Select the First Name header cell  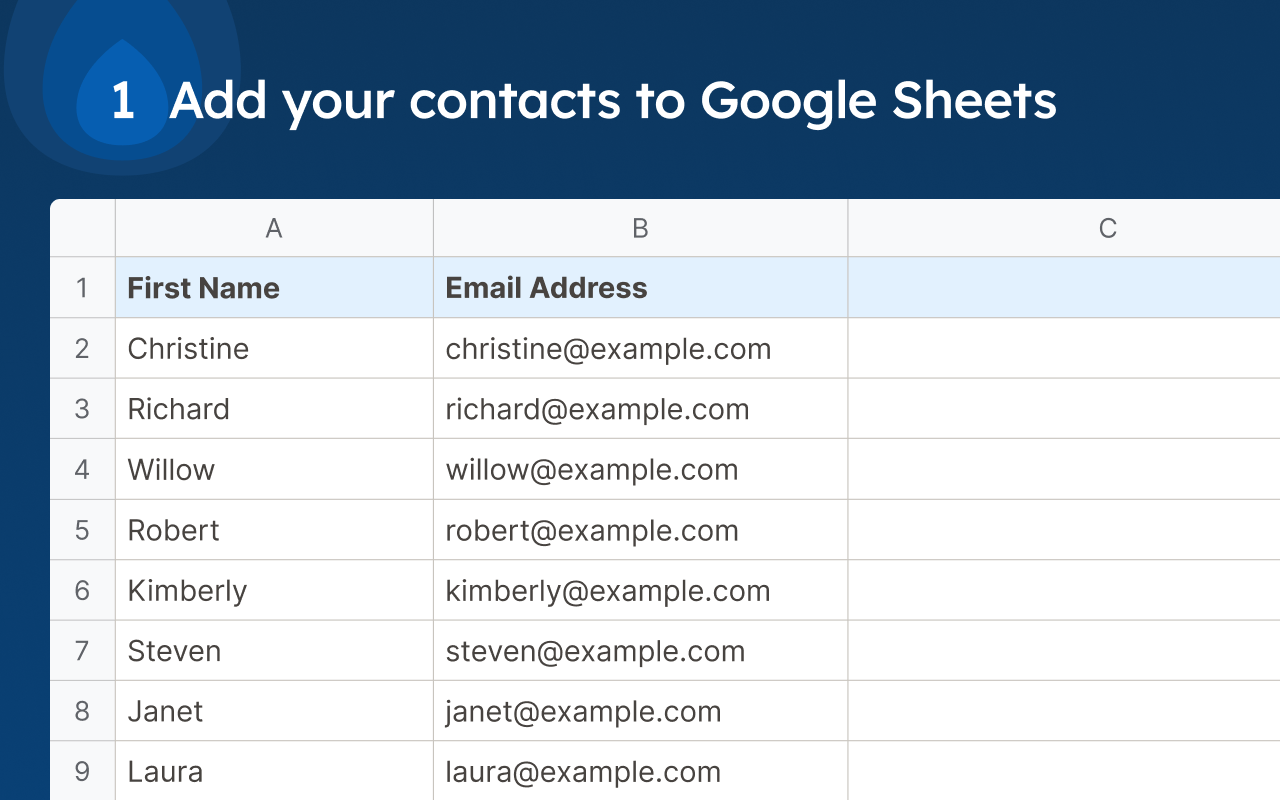(x=274, y=288)
